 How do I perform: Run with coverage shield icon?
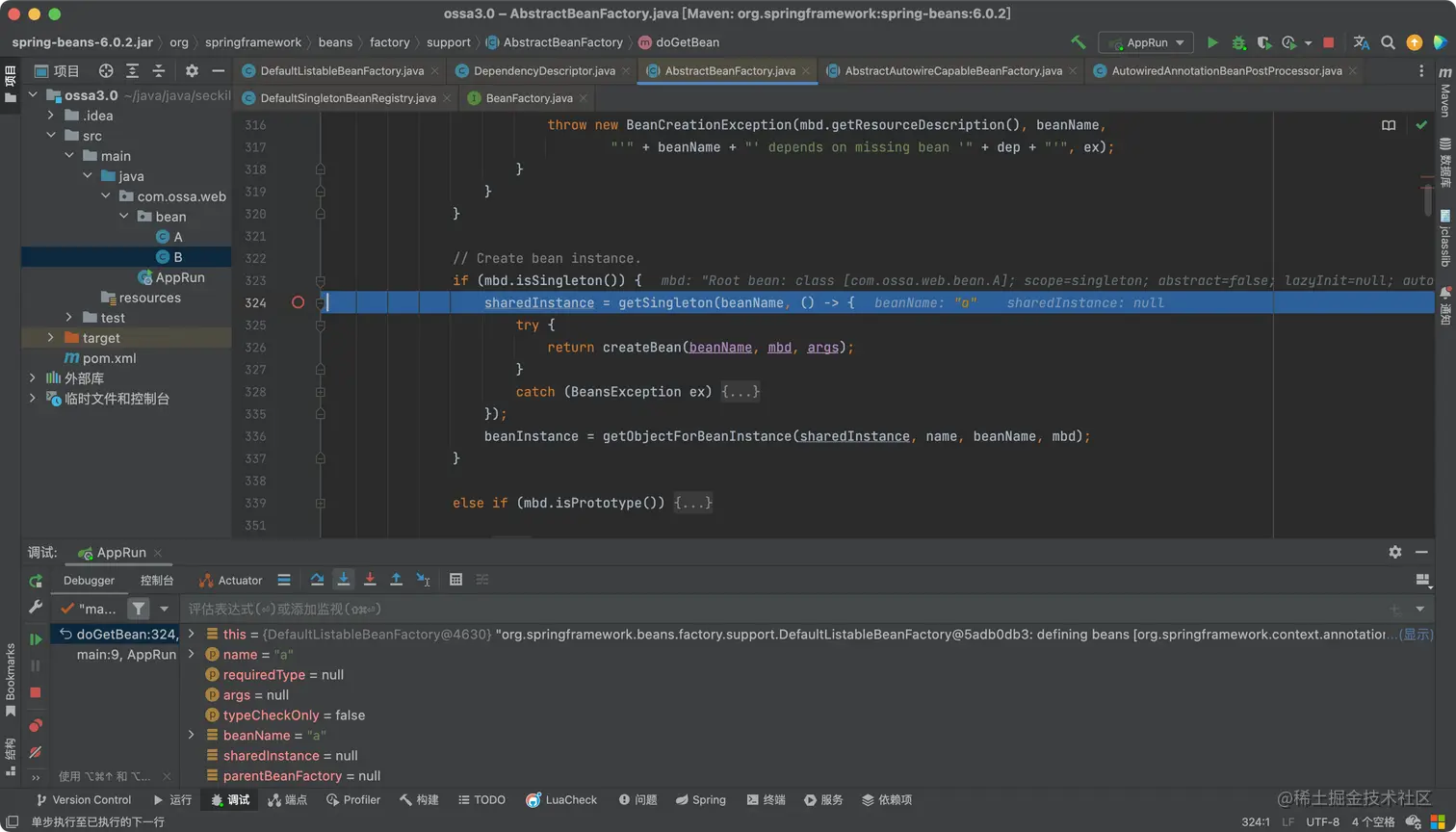1264,42
